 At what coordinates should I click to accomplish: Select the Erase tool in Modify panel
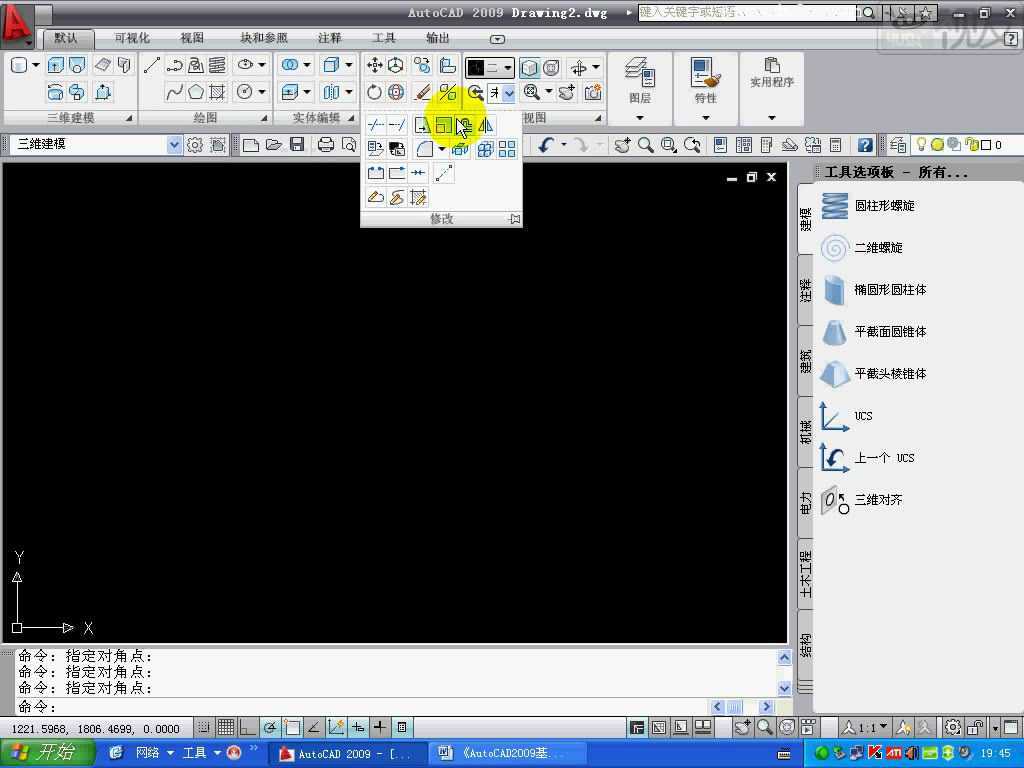coord(424,92)
